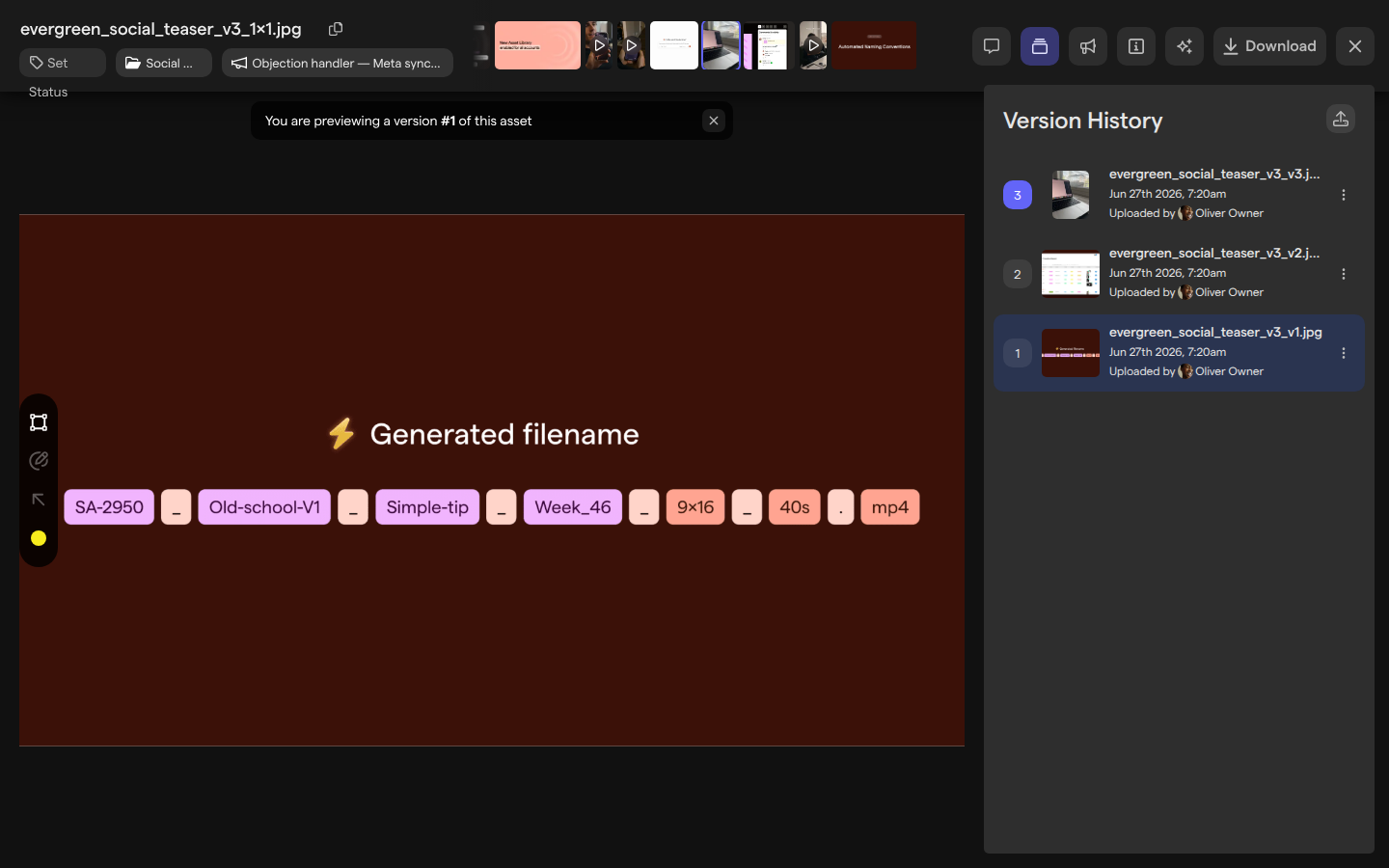Open the comments panel icon
Viewport: 1389px width, 868px height.
(x=992, y=46)
